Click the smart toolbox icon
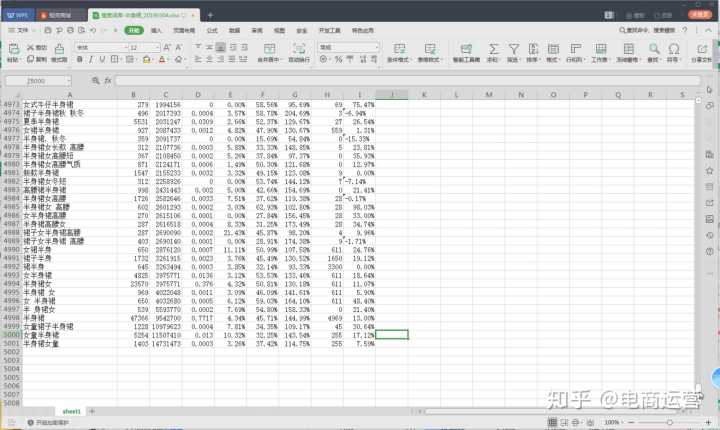 (466, 49)
